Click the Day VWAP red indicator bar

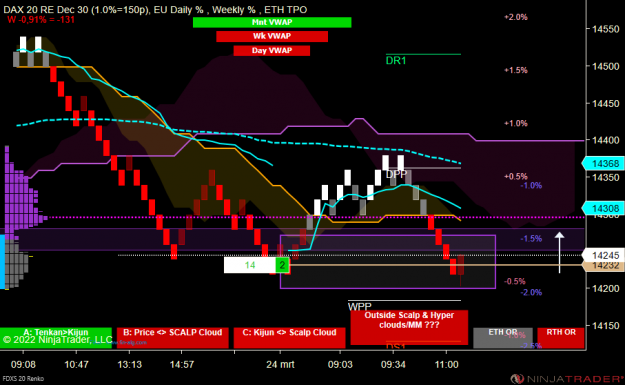click(272, 51)
